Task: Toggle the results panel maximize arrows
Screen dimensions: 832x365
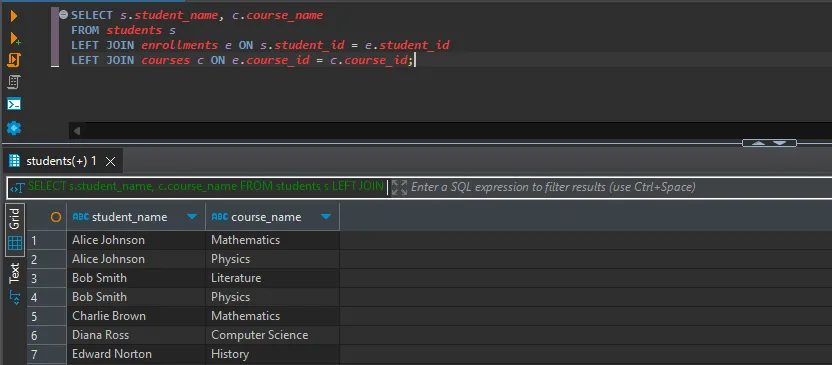Action: [x=769, y=143]
